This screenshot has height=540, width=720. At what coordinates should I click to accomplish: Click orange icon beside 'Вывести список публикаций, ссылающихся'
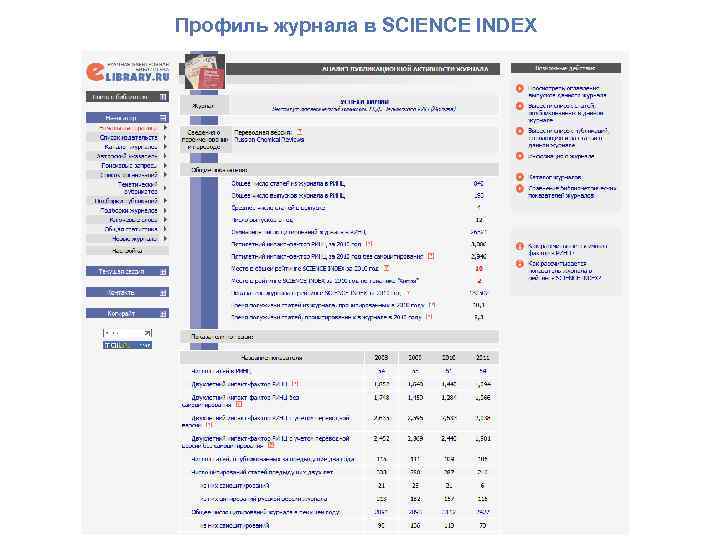coord(520,131)
